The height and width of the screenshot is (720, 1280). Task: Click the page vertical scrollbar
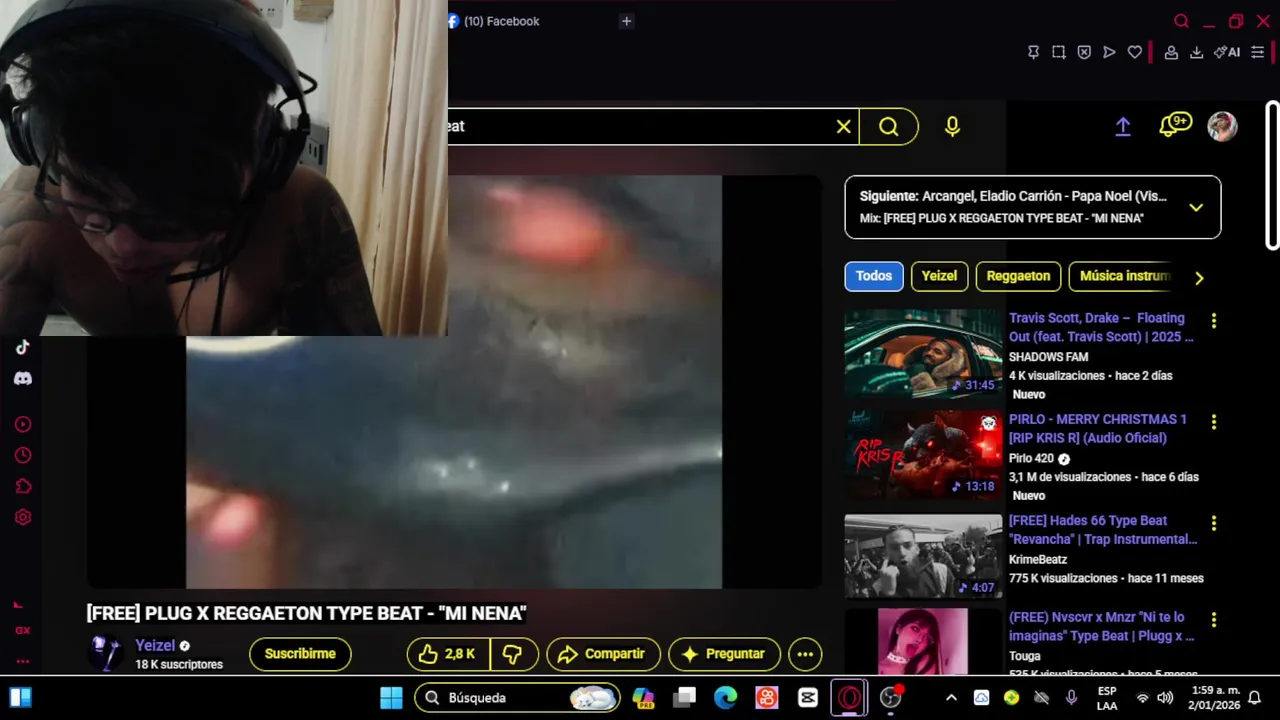1272,175
